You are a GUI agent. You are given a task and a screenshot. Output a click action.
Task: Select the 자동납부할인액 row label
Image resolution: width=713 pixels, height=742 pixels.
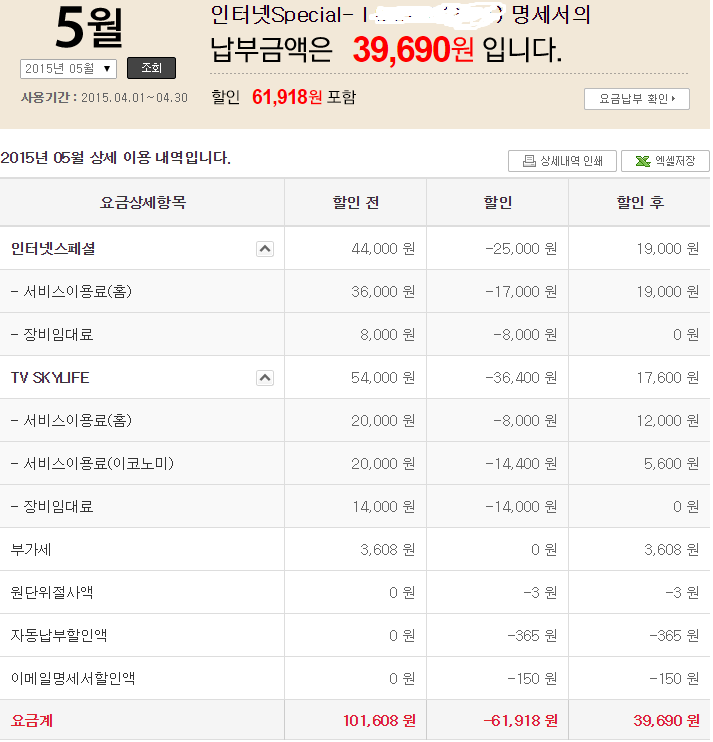coord(59,636)
